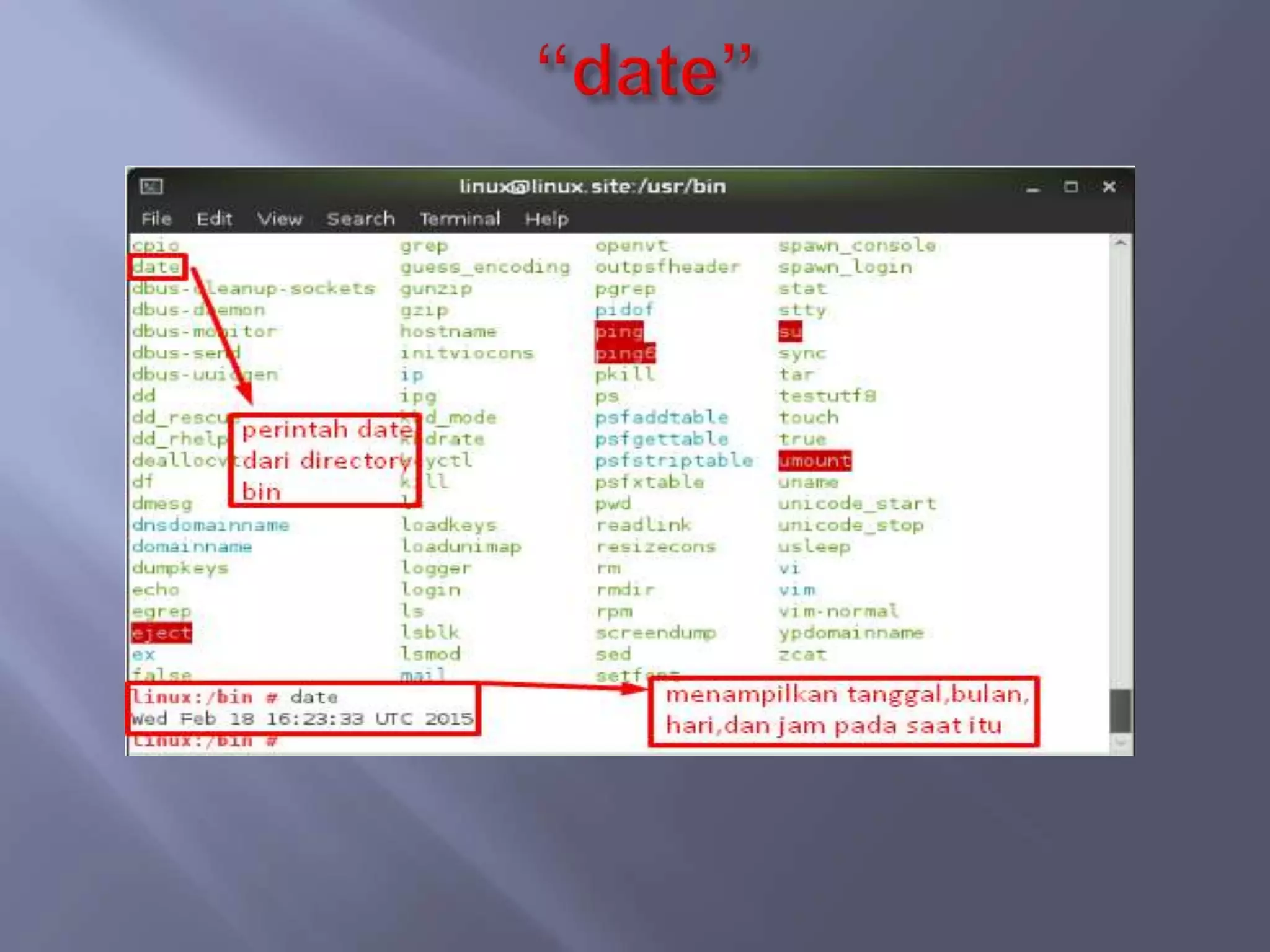This screenshot has height=952, width=1270.
Task: Click the highlighted eject entry
Action: [x=161, y=633]
